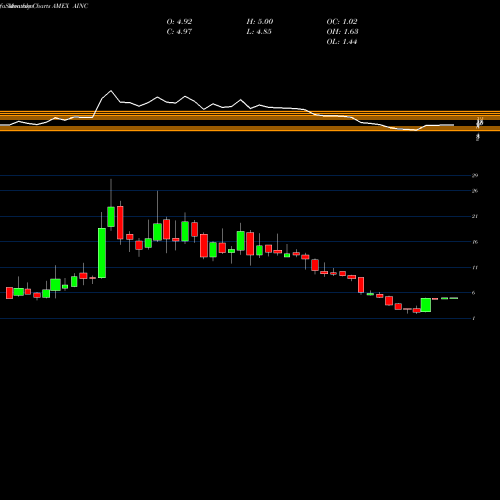Click the 'O: 4.92' open price value
Viewport: 500px width, 500px height.
click(x=179, y=22)
